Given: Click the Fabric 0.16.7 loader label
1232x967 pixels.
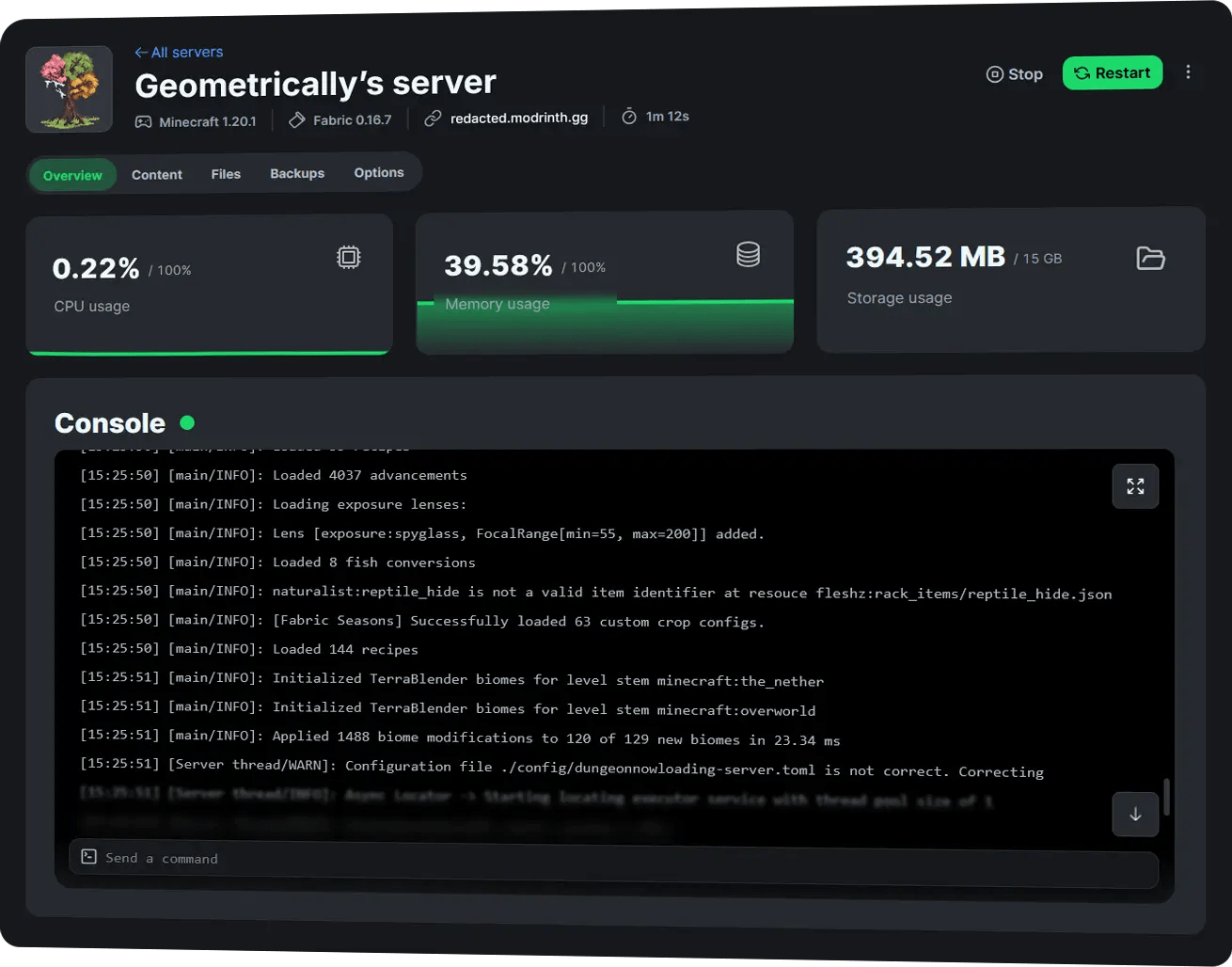Looking at the screenshot, I should (x=352, y=120).
